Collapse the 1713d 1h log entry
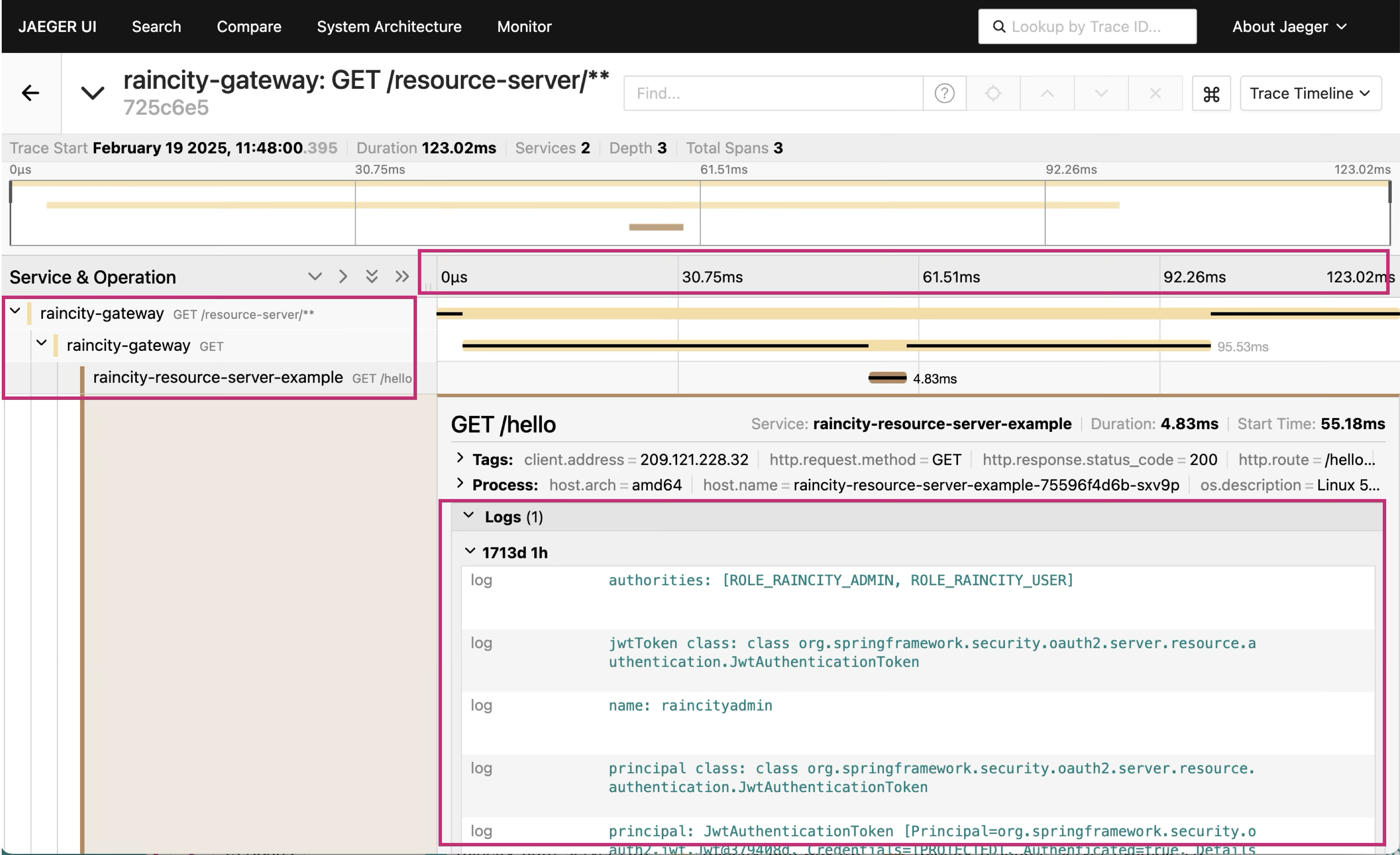The image size is (1400, 855). [470, 552]
